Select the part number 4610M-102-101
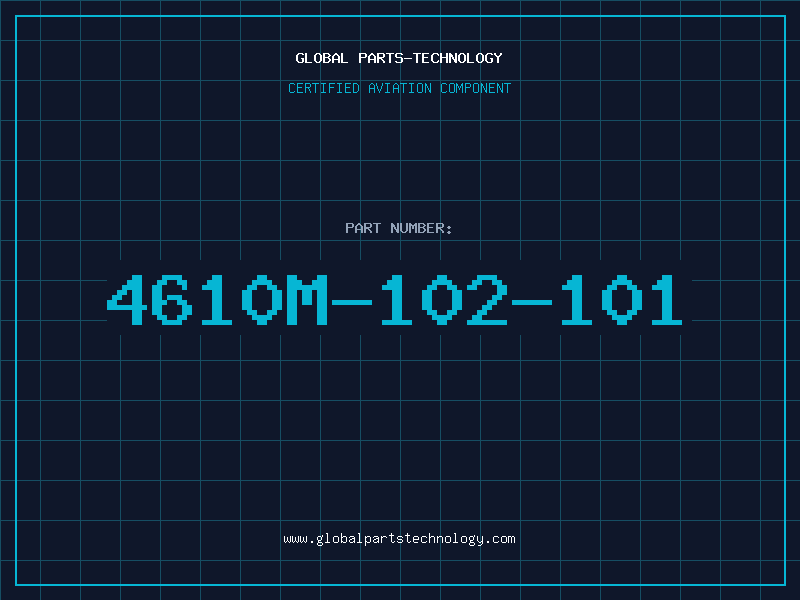800x600 pixels. 394,299
